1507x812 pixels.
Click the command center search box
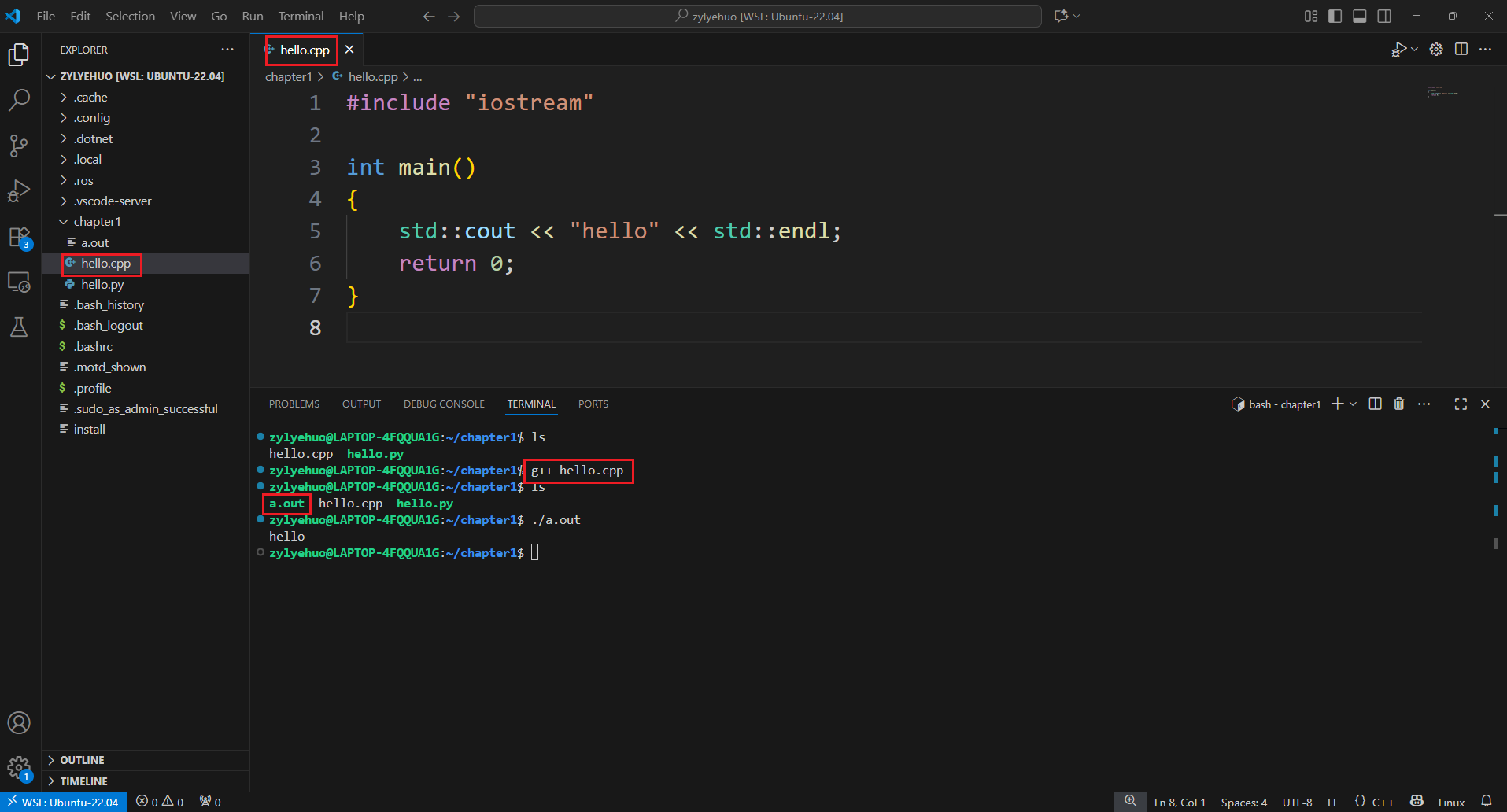758,16
